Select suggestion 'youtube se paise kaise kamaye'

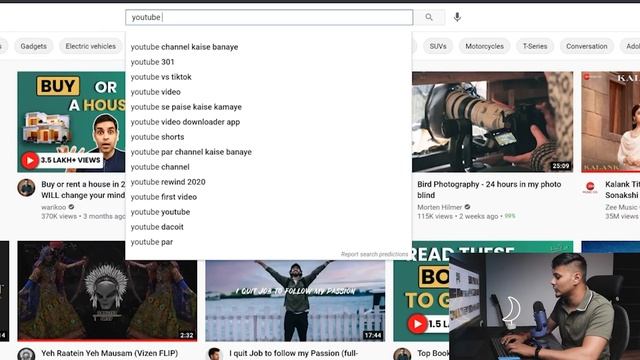click(268, 107)
